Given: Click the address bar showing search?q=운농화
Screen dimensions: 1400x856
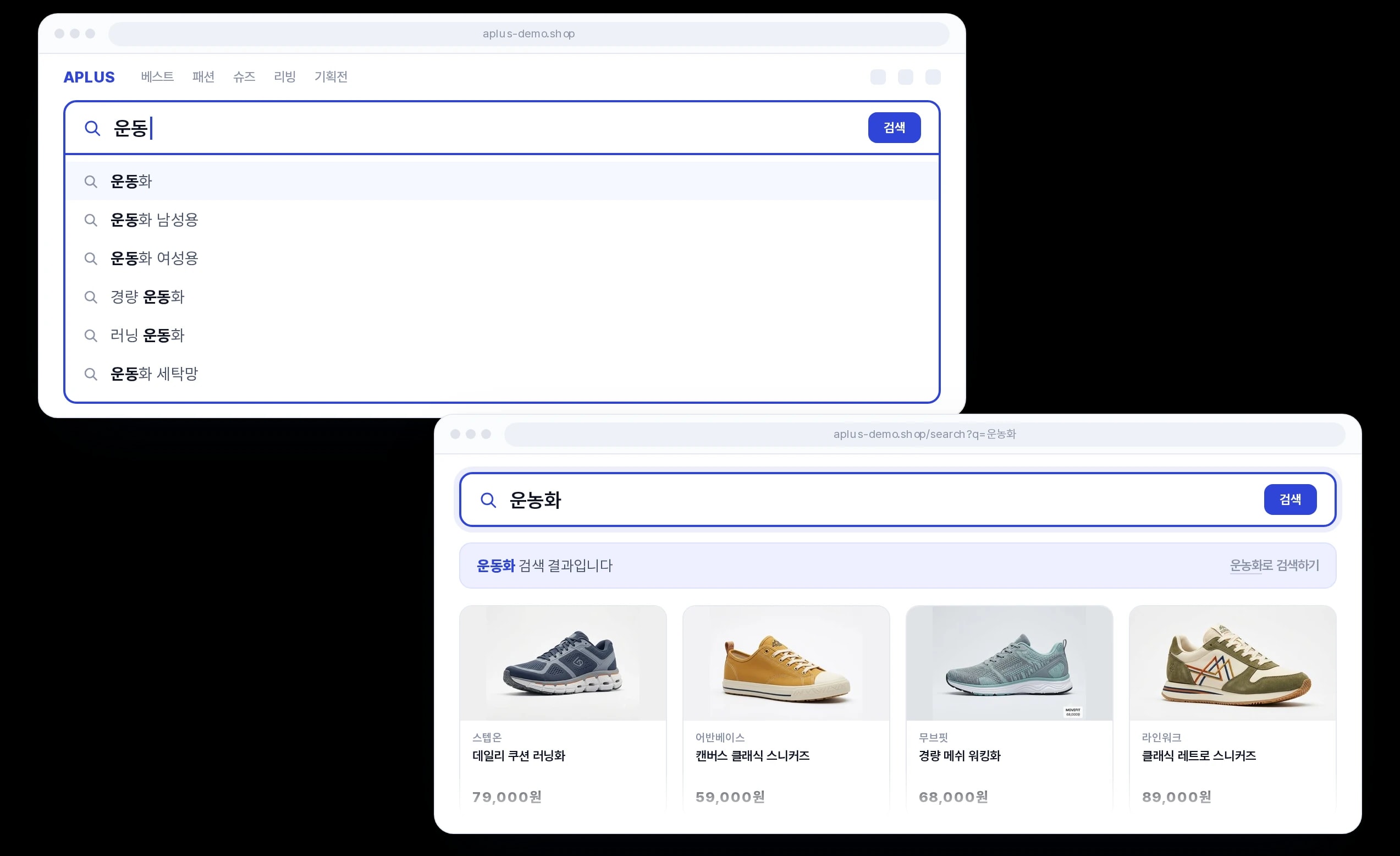Looking at the screenshot, I should tap(924, 434).
